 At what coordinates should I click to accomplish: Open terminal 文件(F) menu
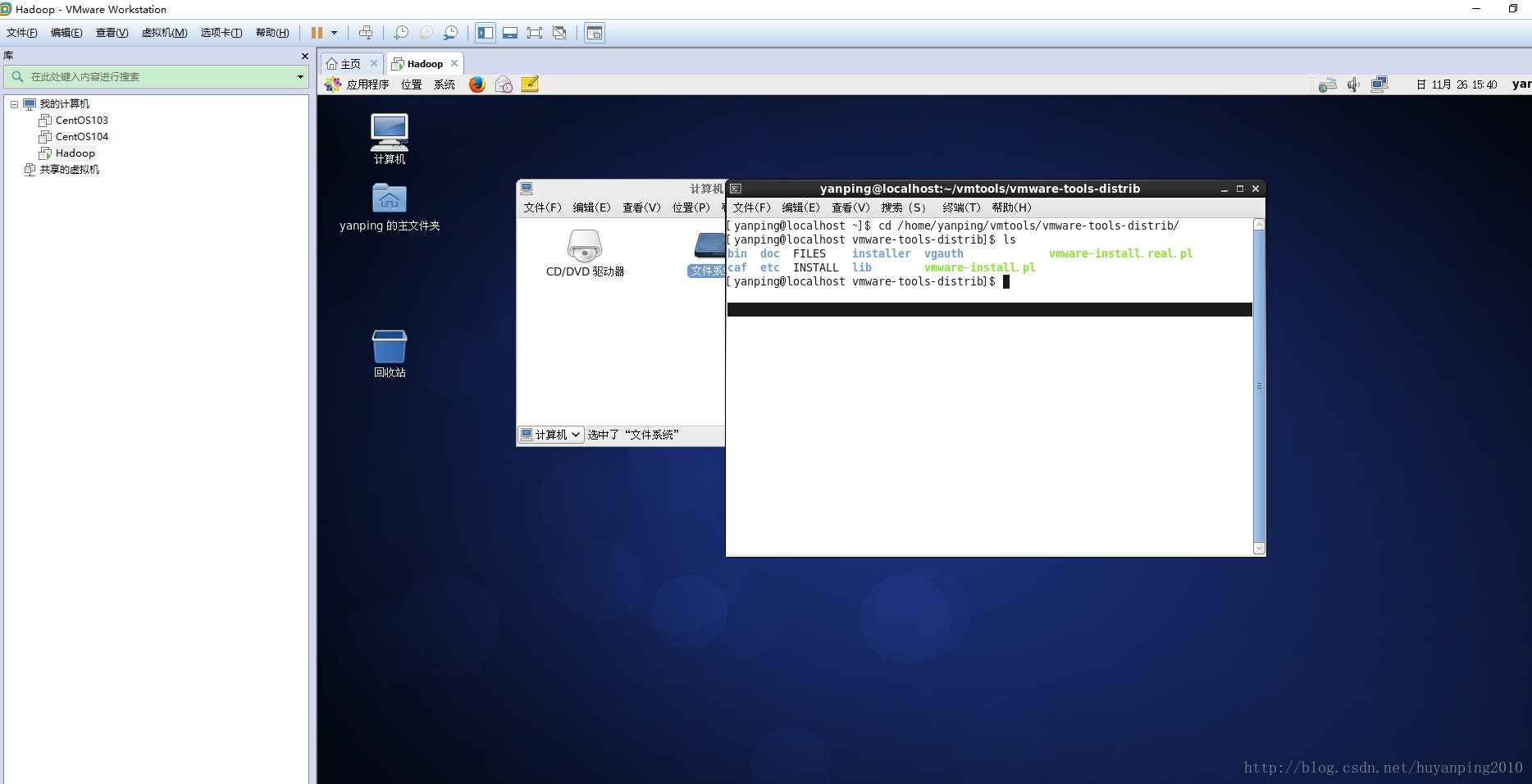pyautogui.click(x=751, y=207)
